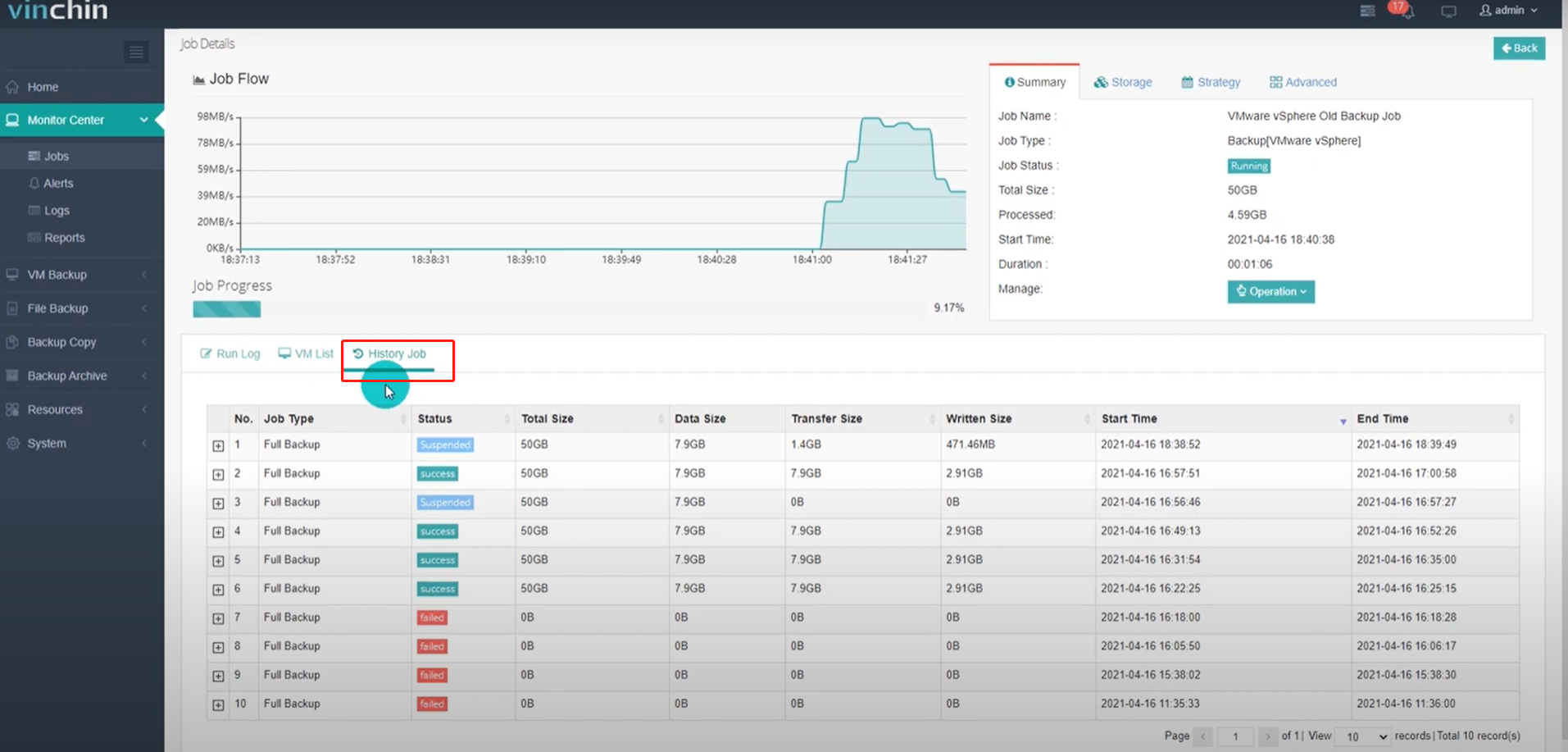
Task: Open the View records per page dropdown
Action: [x=1363, y=736]
